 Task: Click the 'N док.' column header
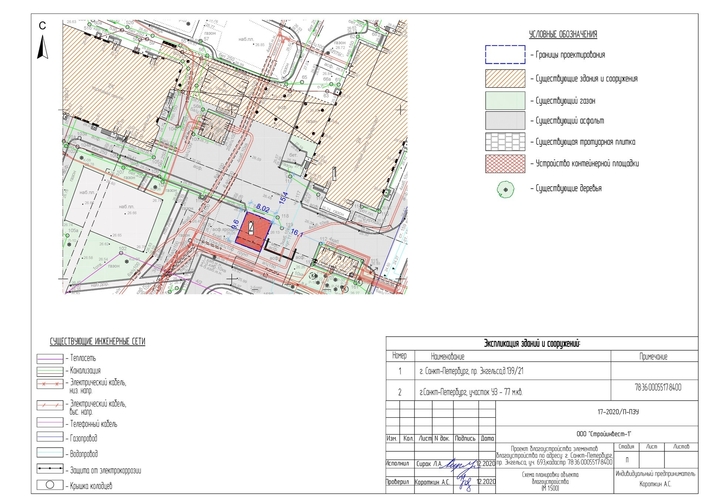click(x=442, y=438)
